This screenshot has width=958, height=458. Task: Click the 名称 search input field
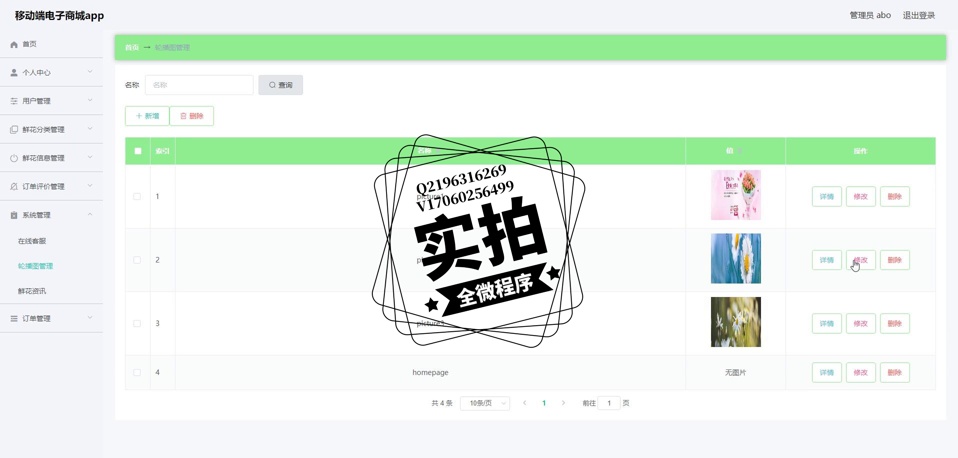[199, 85]
